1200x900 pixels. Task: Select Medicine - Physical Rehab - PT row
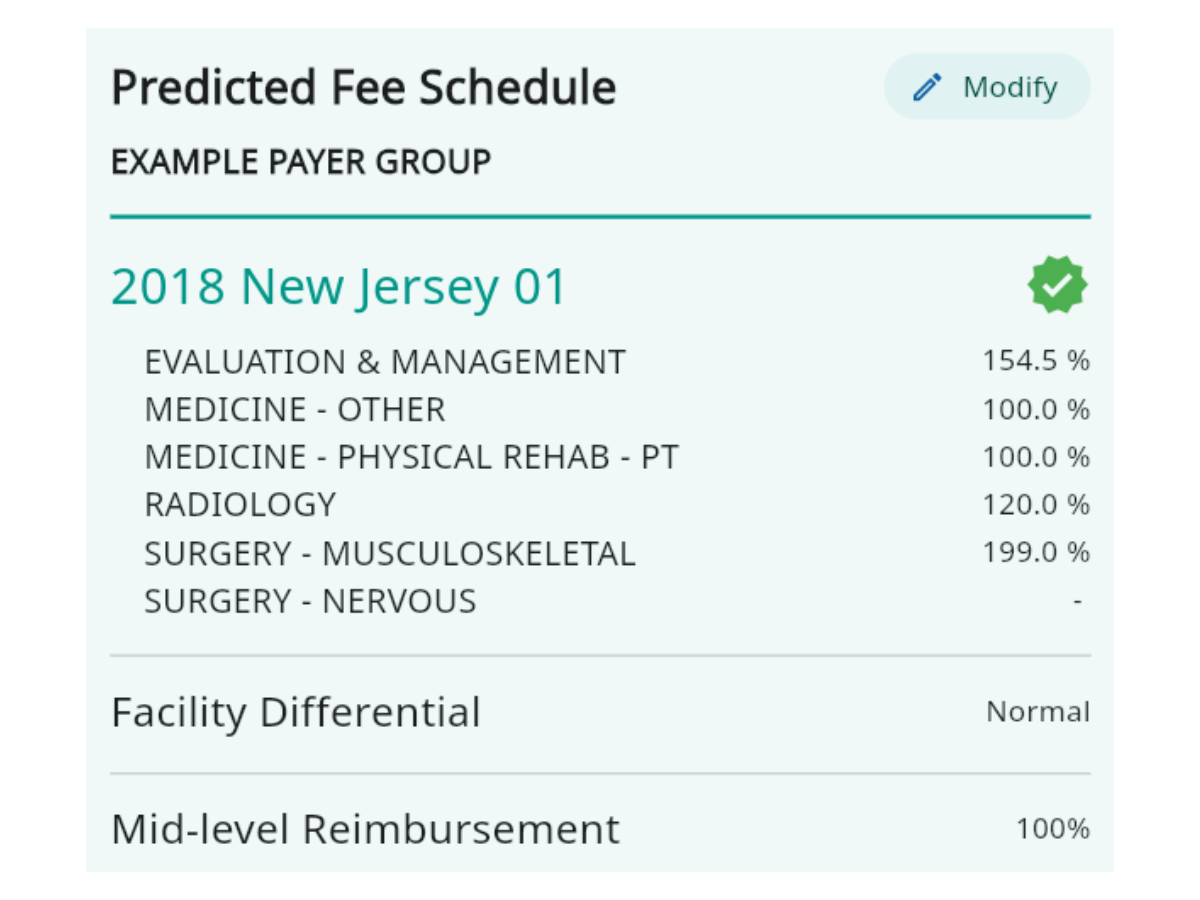(x=600, y=457)
